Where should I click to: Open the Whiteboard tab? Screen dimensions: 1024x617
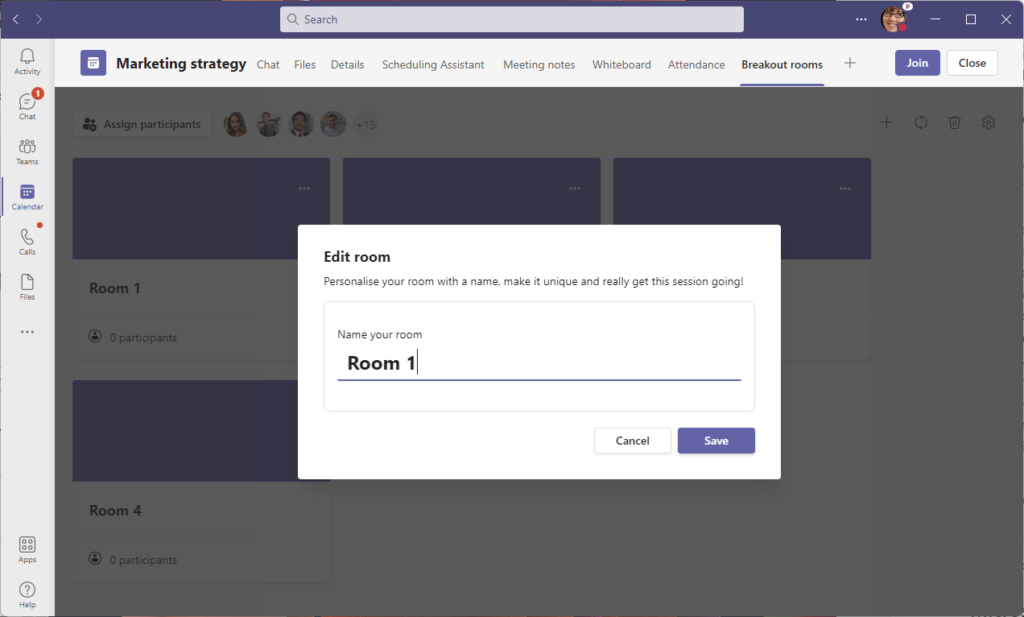click(x=622, y=65)
